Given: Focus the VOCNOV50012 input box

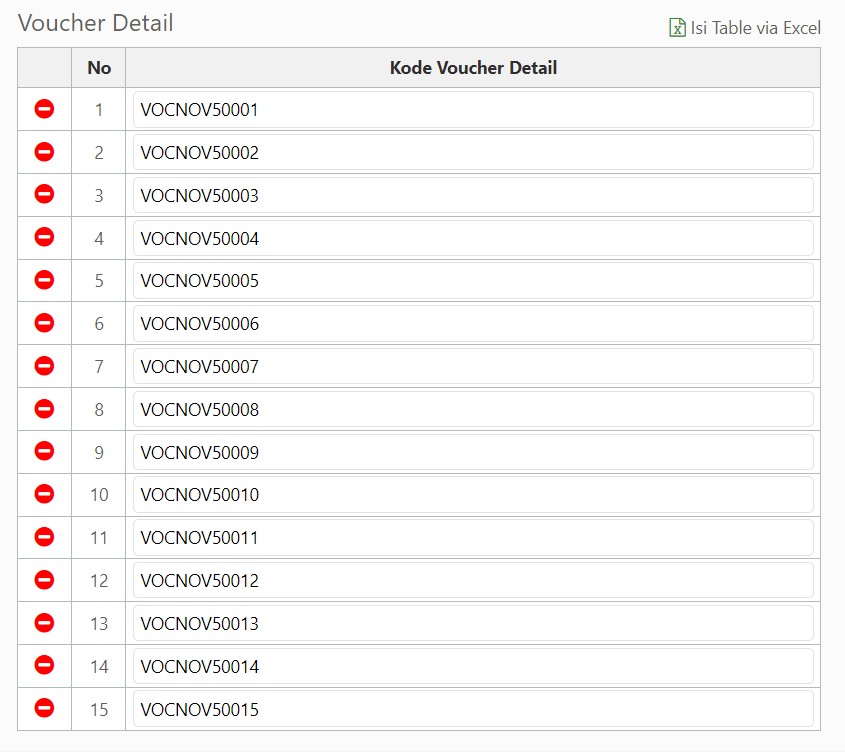Looking at the screenshot, I should click(x=473, y=581).
